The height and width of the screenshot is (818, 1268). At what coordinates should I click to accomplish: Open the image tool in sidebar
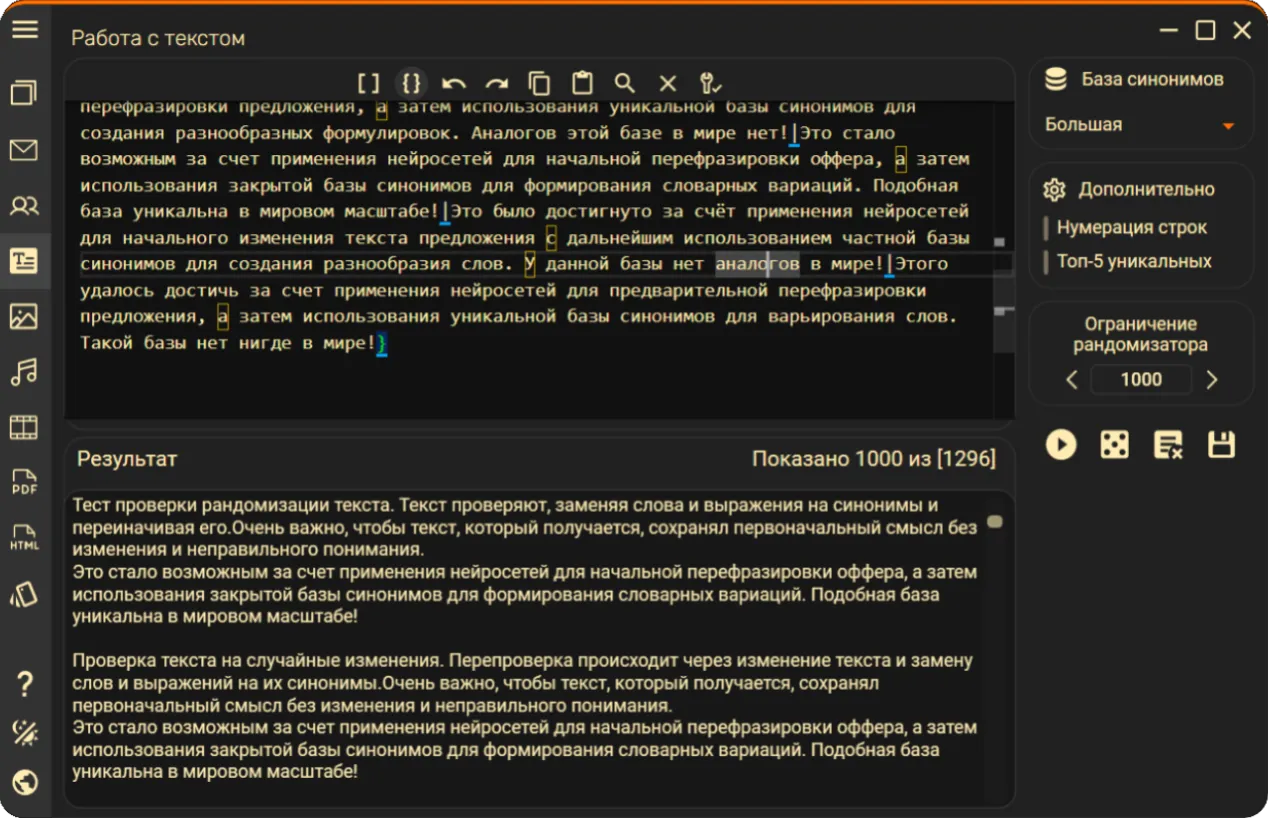pyautogui.click(x=24, y=317)
